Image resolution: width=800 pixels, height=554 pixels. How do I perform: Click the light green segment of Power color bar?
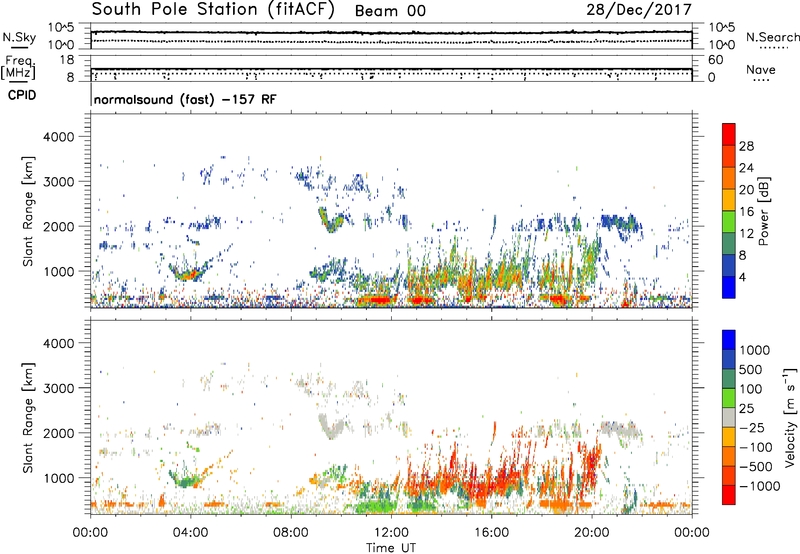pos(729,221)
